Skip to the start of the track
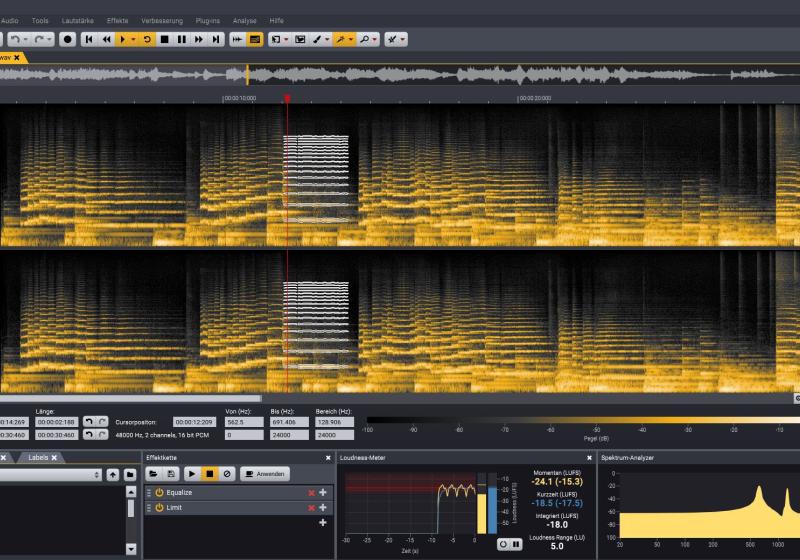Screen dimensions: 800x560 point(89,39)
